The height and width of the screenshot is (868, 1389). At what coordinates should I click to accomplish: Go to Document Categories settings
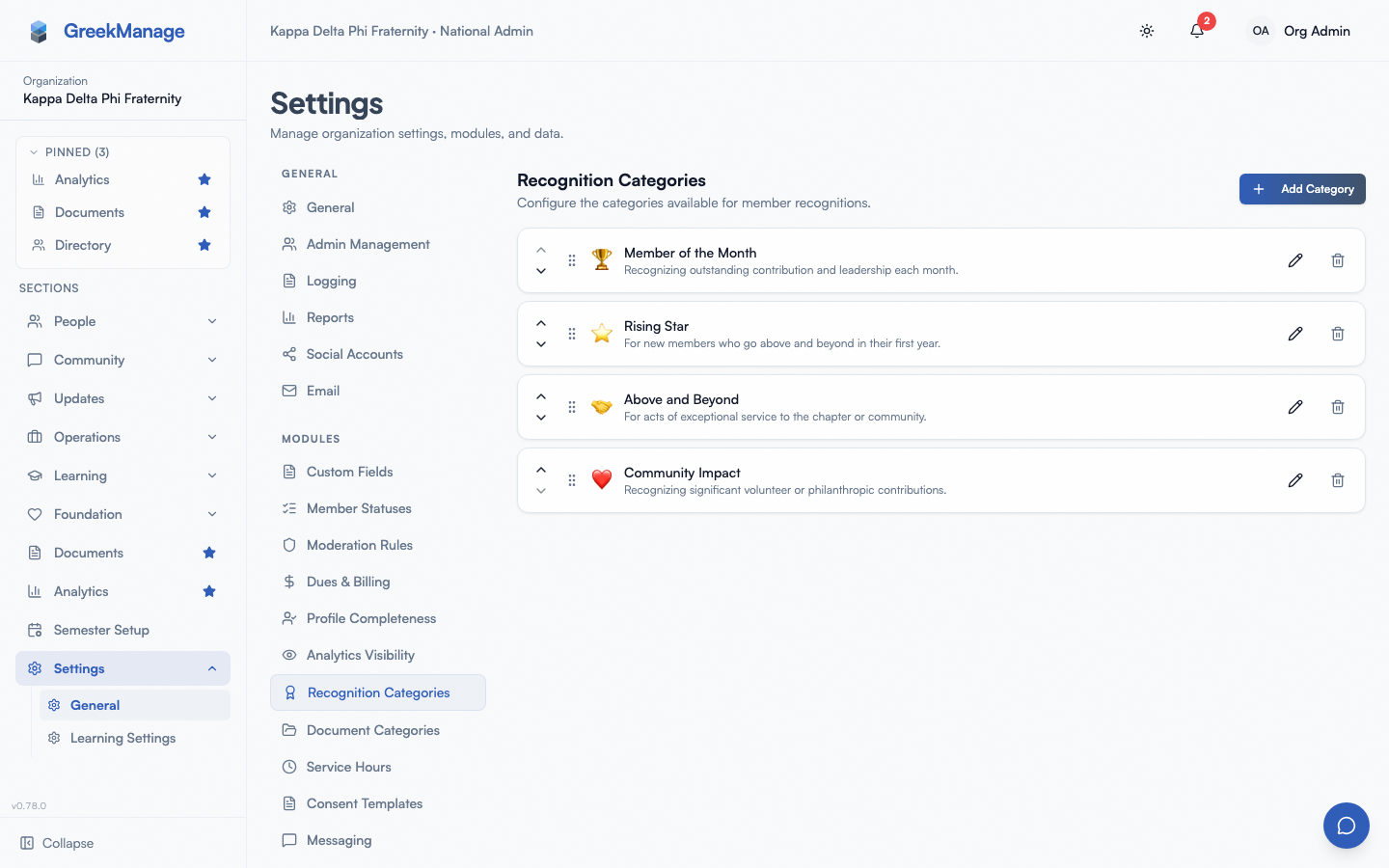(378, 730)
